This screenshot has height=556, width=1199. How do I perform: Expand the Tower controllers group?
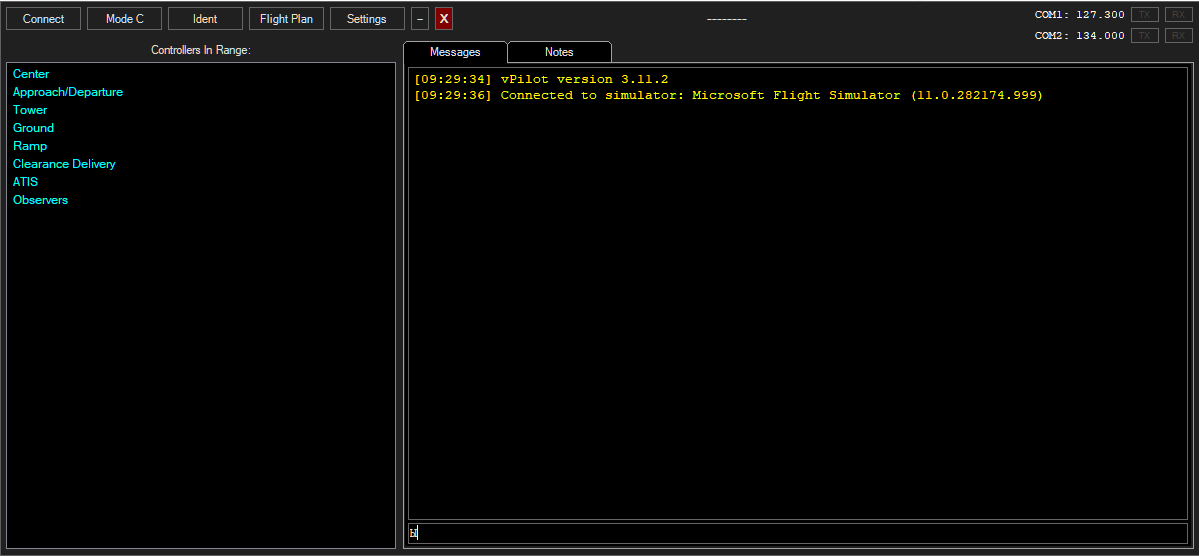30,110
